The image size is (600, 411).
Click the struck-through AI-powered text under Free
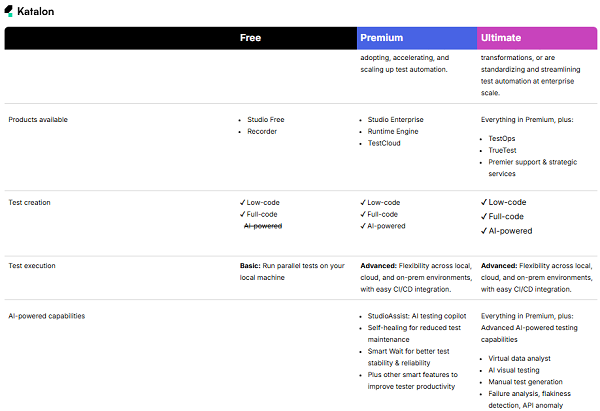(263, 226)
